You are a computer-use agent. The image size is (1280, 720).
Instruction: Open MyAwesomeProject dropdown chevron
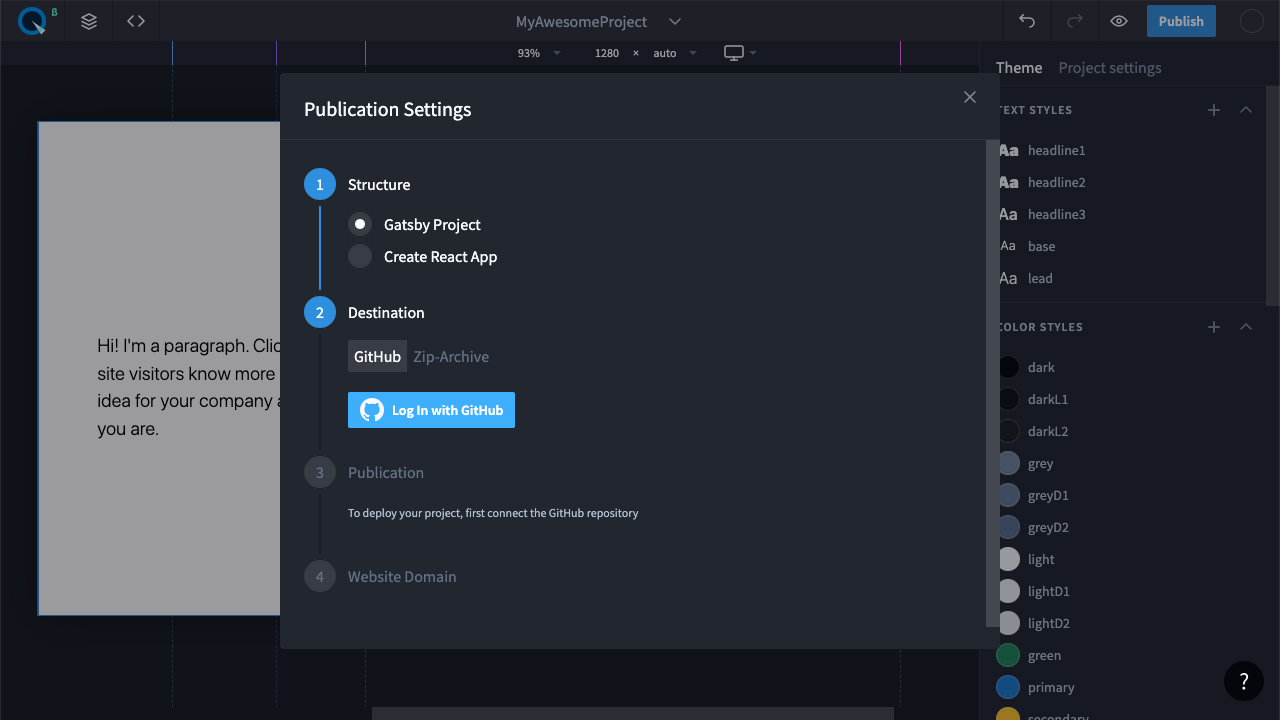[675, 22]
